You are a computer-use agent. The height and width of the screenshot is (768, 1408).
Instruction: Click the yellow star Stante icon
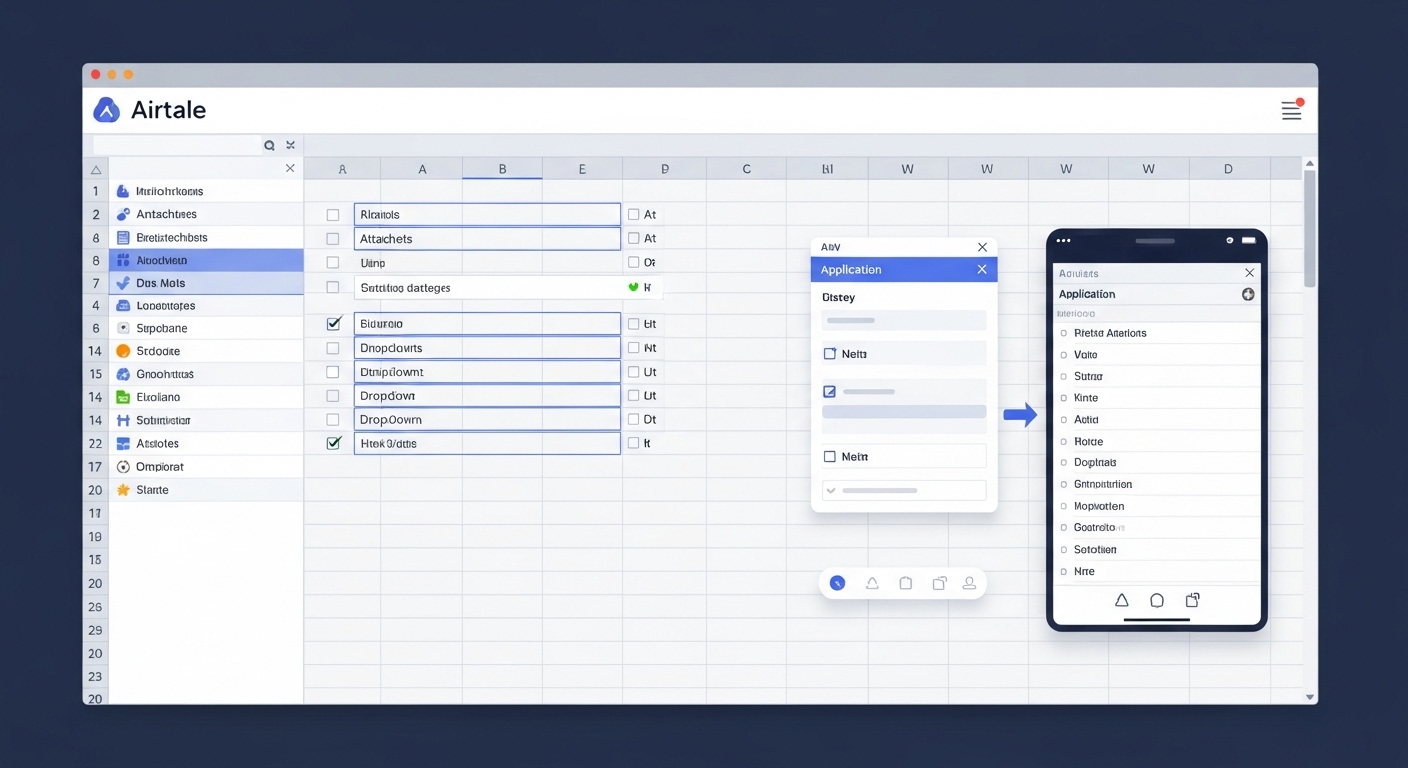(x=123, y=490)
